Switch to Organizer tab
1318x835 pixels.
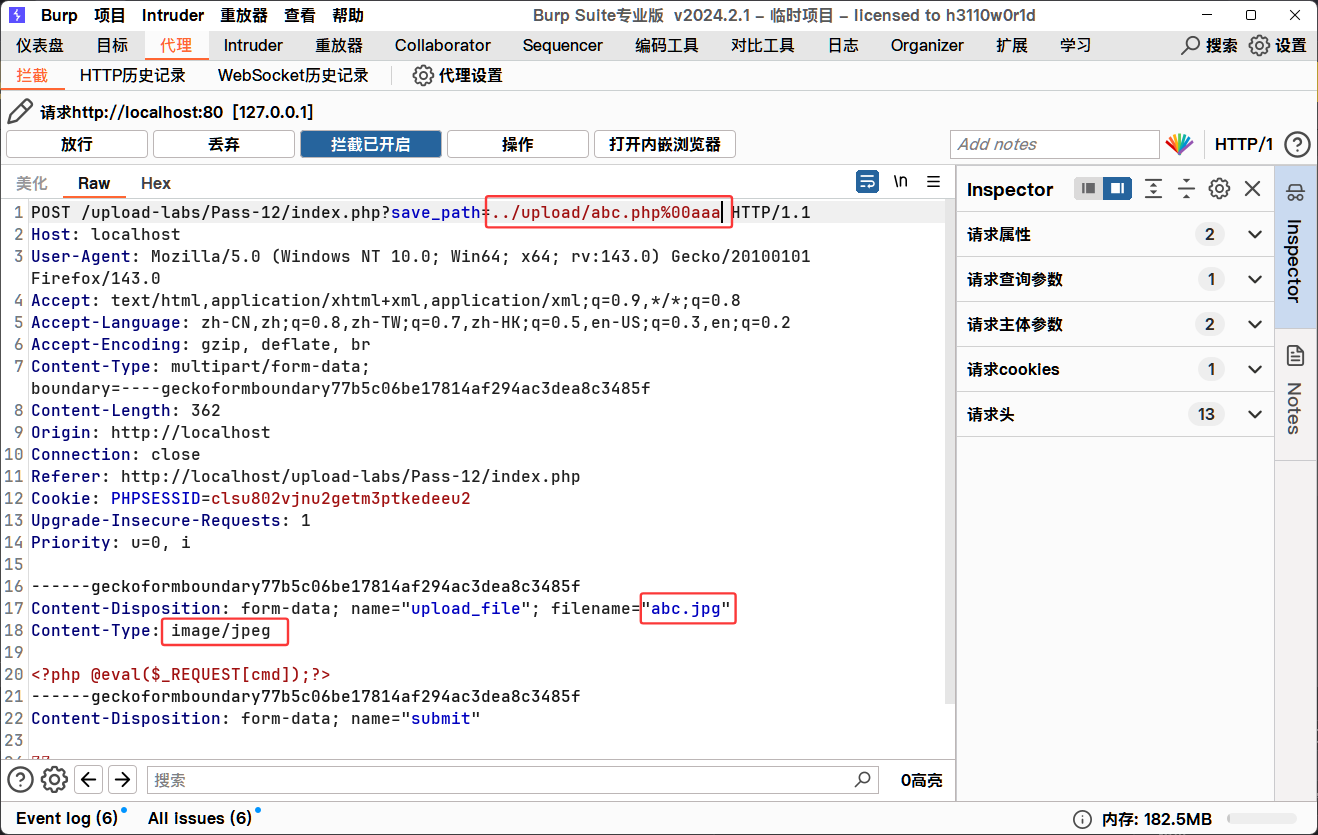[927, 46]
